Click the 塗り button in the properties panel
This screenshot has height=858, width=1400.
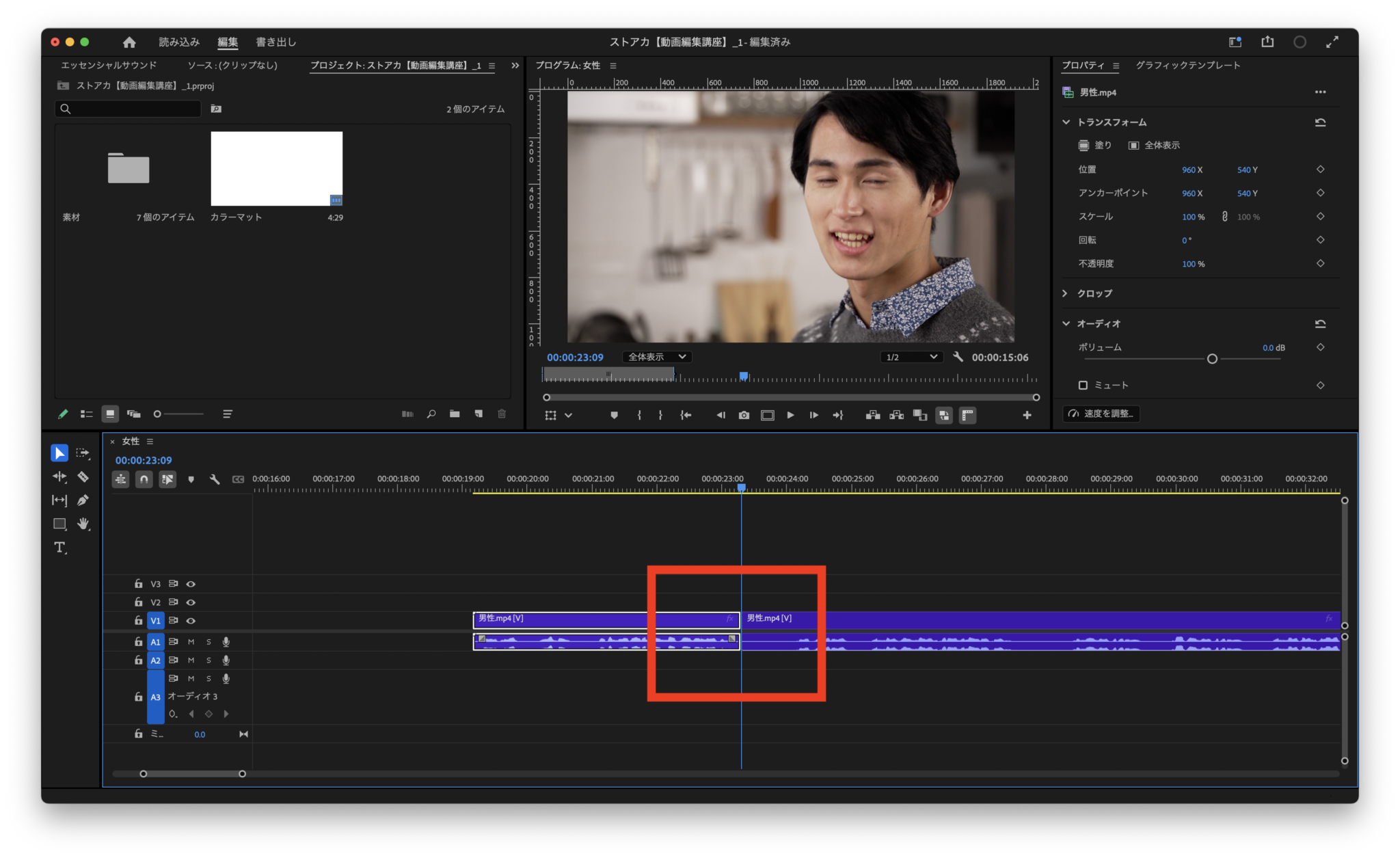point(1094,145)
